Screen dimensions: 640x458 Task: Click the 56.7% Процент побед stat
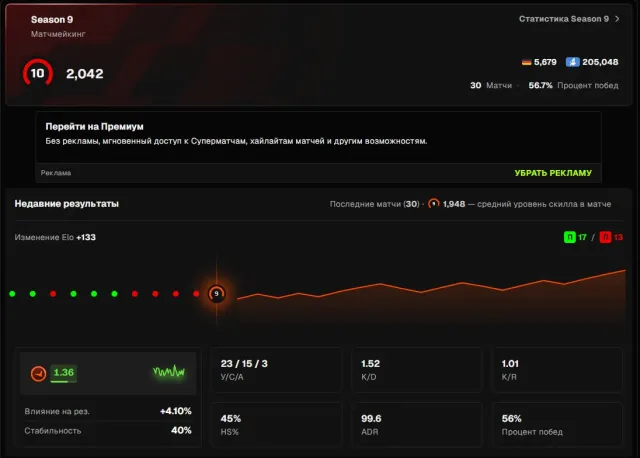pyautogui.click(x=573, y=85)
